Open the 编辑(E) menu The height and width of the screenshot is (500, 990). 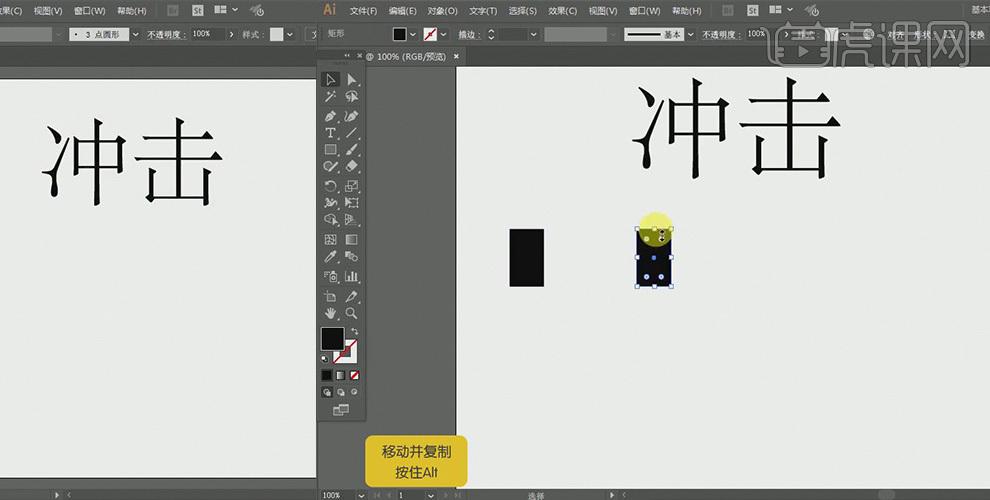(402, 11)
